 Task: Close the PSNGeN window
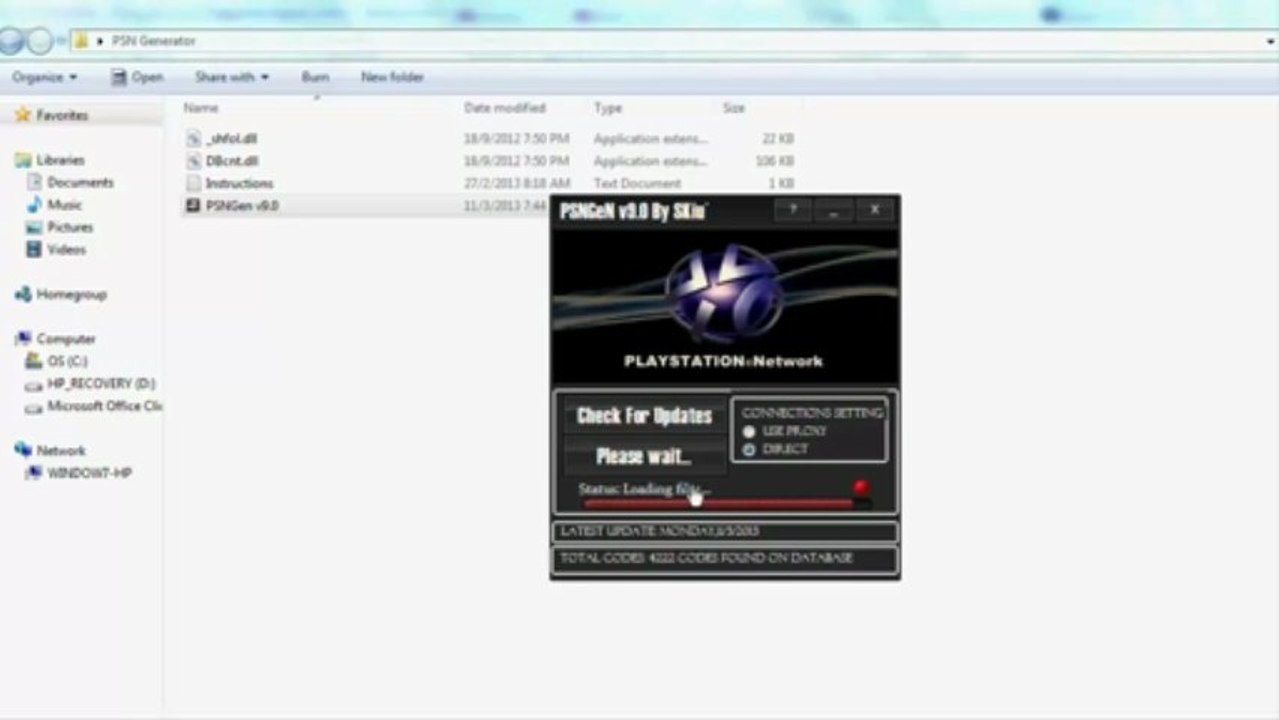874,209
